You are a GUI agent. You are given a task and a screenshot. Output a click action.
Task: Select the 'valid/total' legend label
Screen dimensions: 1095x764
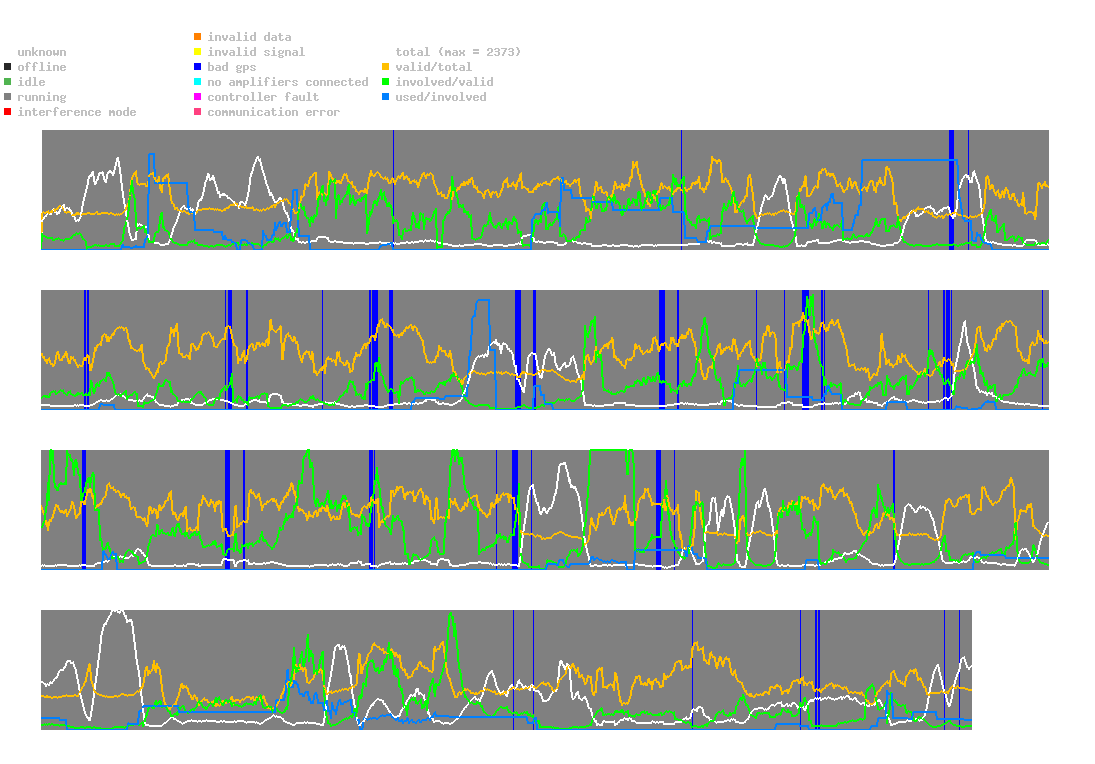pyautogui.click(x=434, y=67)
